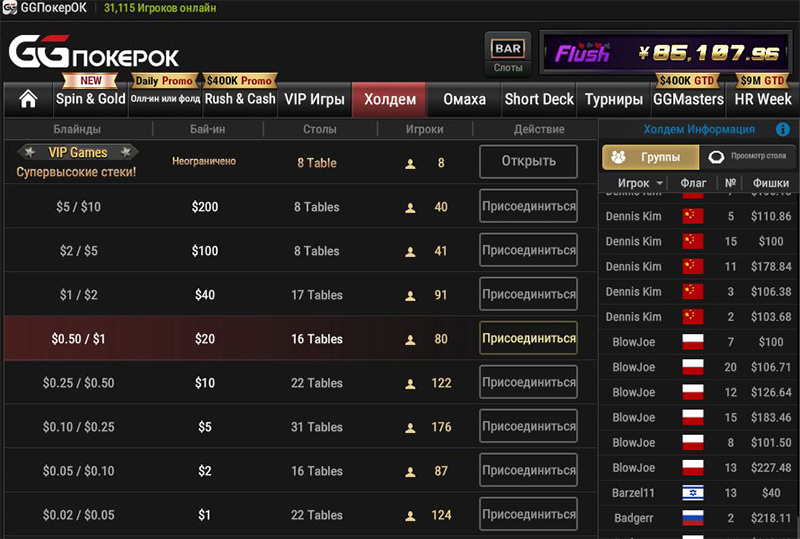
Task: Join the $0.10 / $0.25 tables
Action: point(528,426)
